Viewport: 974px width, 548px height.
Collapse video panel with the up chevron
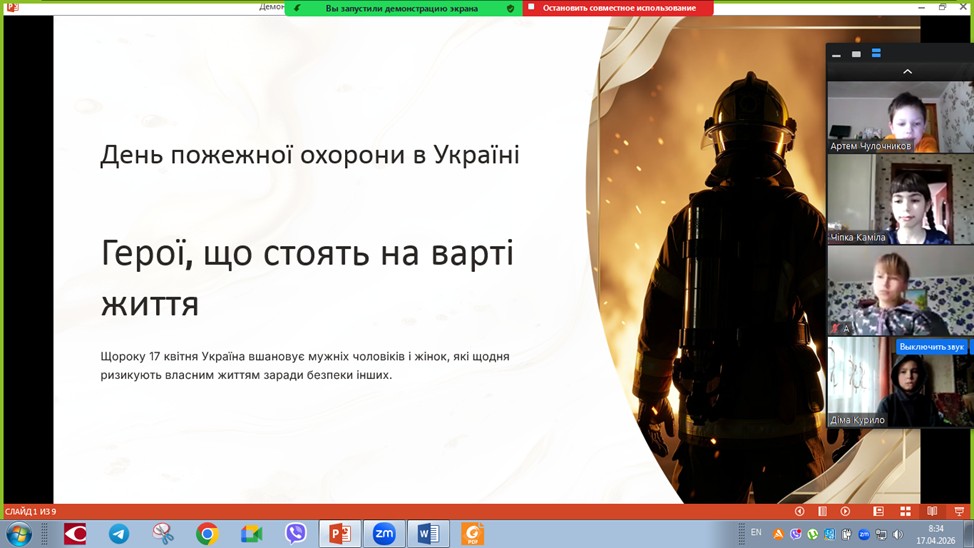pos(907,72)
